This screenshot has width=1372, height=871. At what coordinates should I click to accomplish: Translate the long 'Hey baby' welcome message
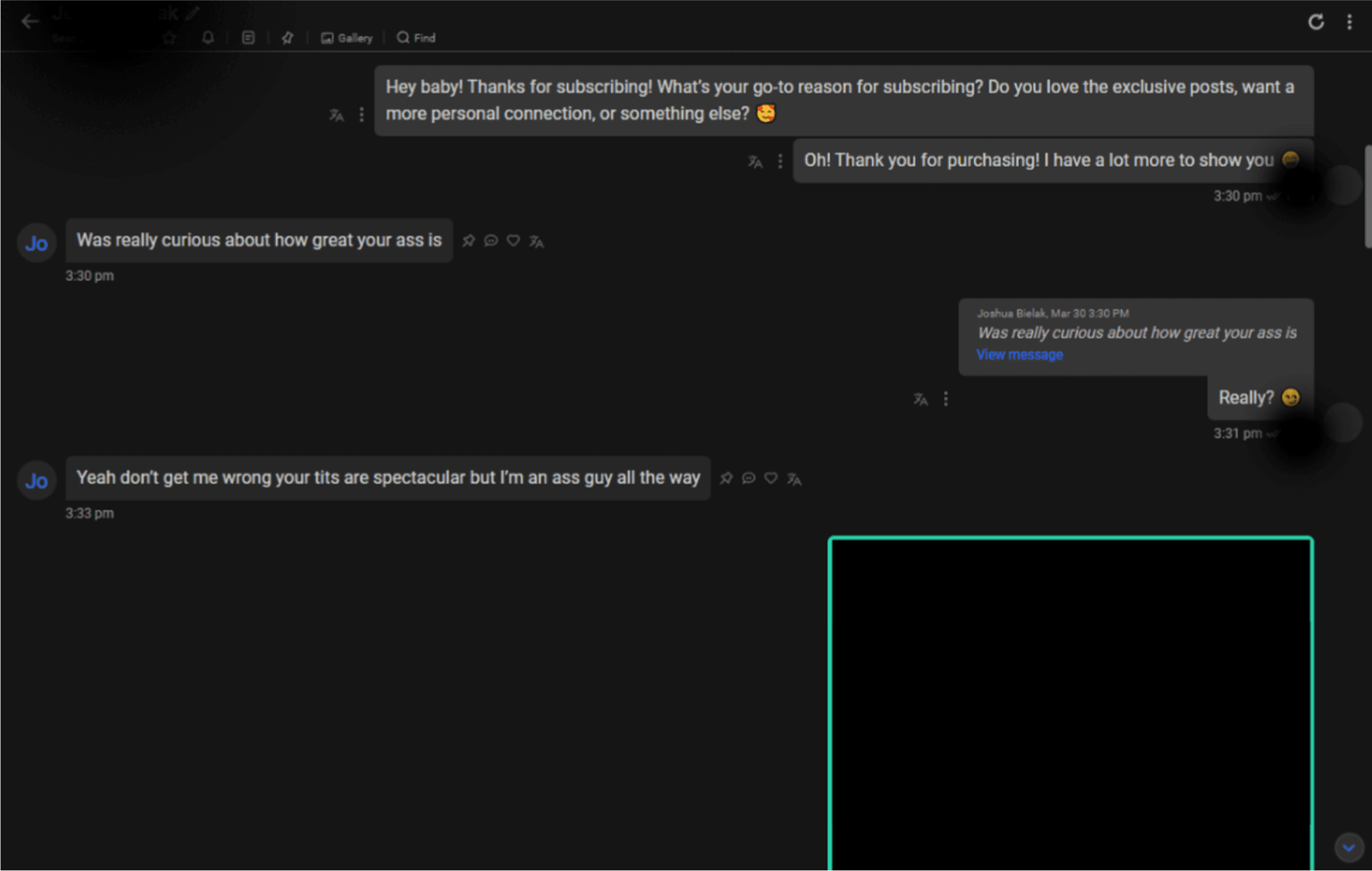(336, 115)
